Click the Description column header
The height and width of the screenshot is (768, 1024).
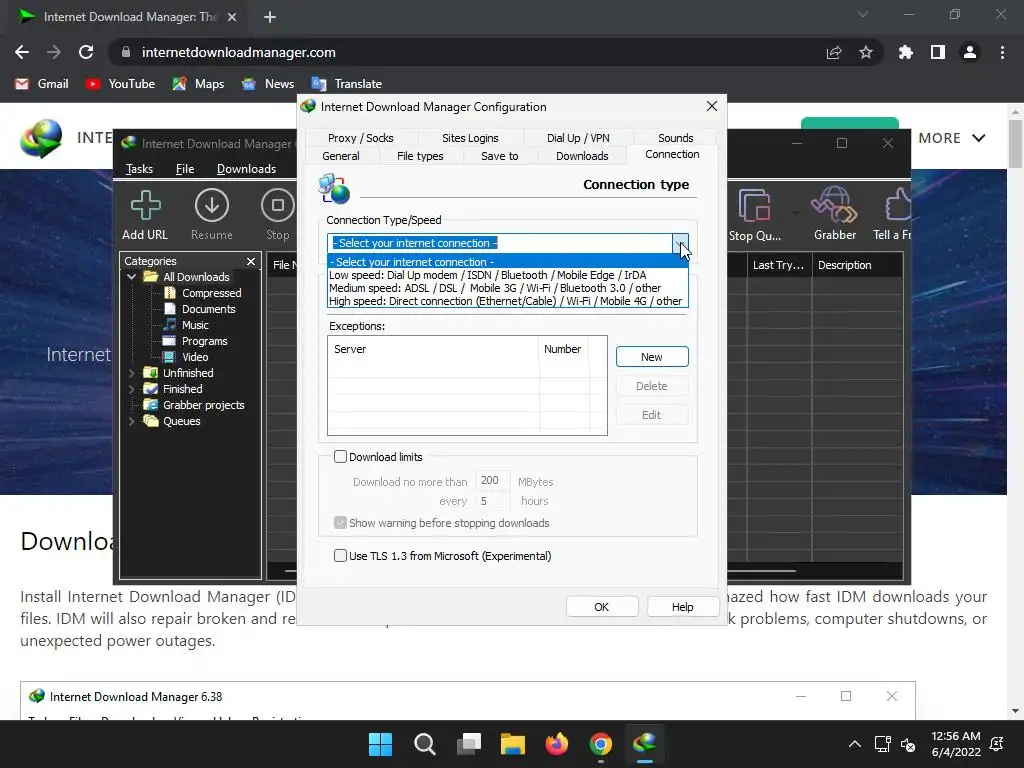tap(857, 265)
